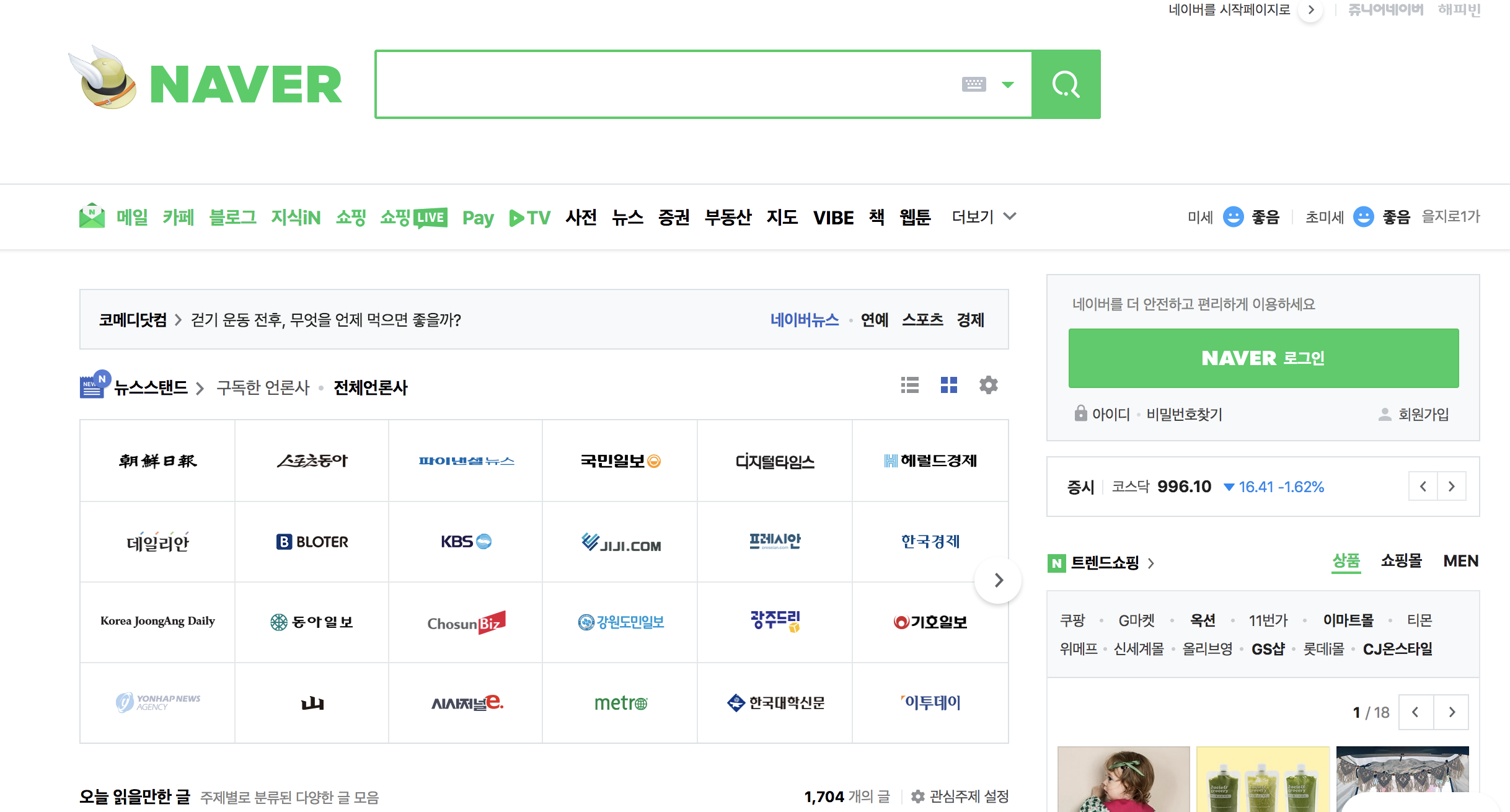Expand the search autocomplete dropdown arrow
The image size is (1510, 812).
click(1008, 85)
